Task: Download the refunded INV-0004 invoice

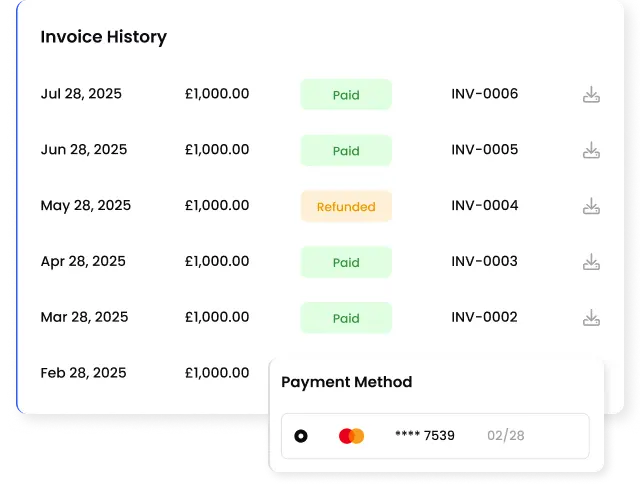Action: (591, 207)
